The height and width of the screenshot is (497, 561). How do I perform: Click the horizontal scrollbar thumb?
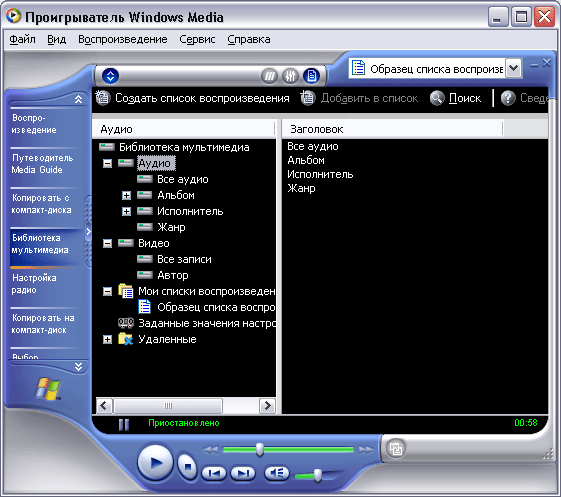click(x=168, y=406)
